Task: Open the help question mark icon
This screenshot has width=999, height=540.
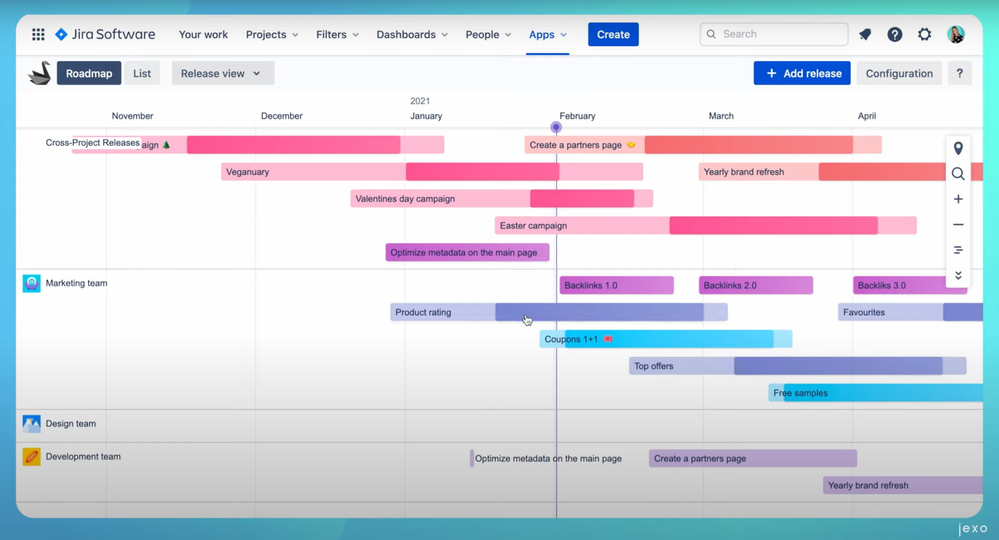Action: (x=895, y=34)
